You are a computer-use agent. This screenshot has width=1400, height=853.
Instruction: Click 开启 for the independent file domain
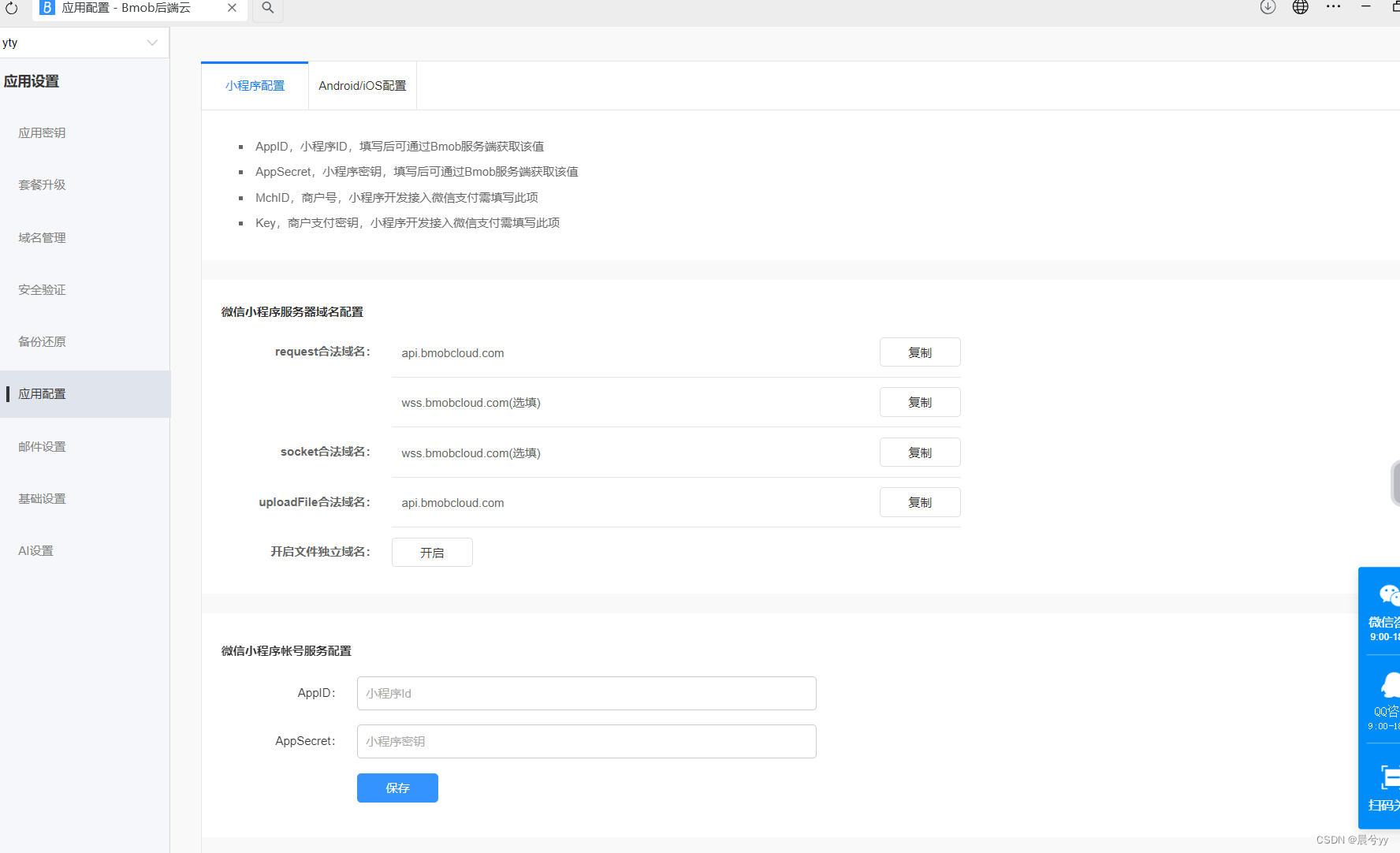point(432,553)
